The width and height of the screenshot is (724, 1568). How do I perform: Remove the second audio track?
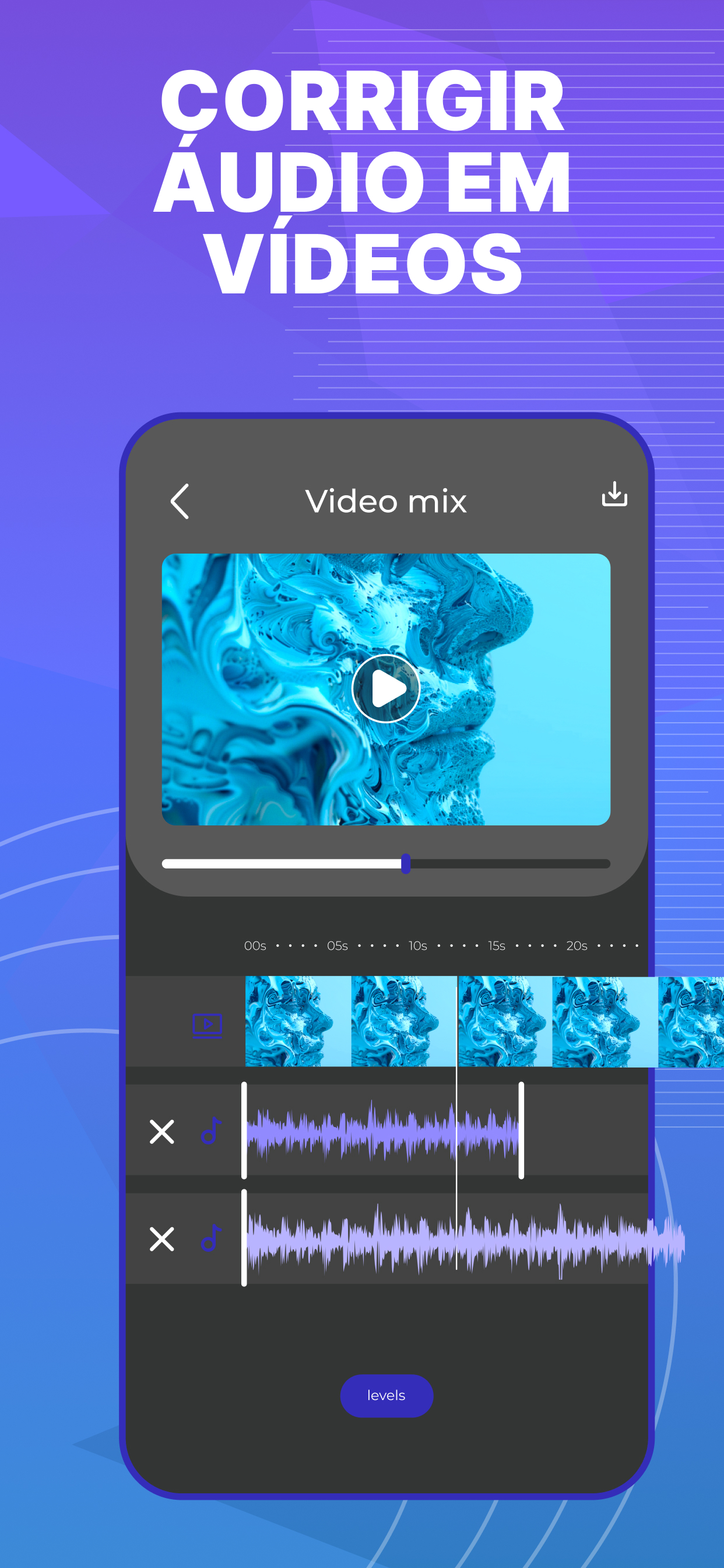[162, 1238]
